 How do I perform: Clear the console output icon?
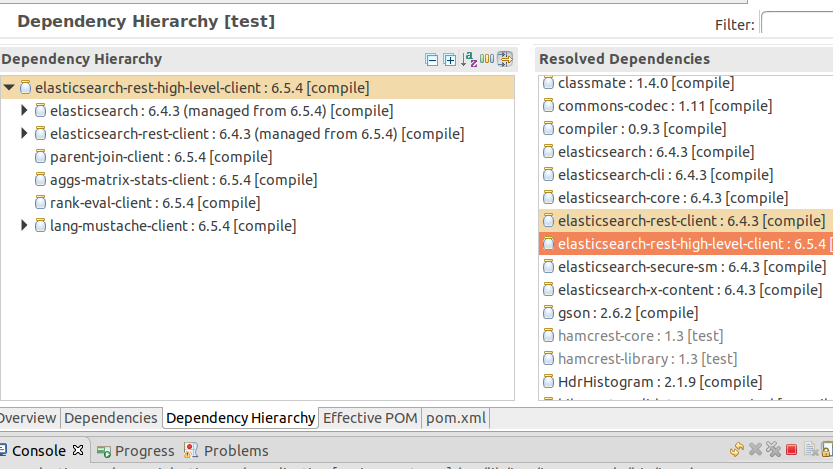810,449
